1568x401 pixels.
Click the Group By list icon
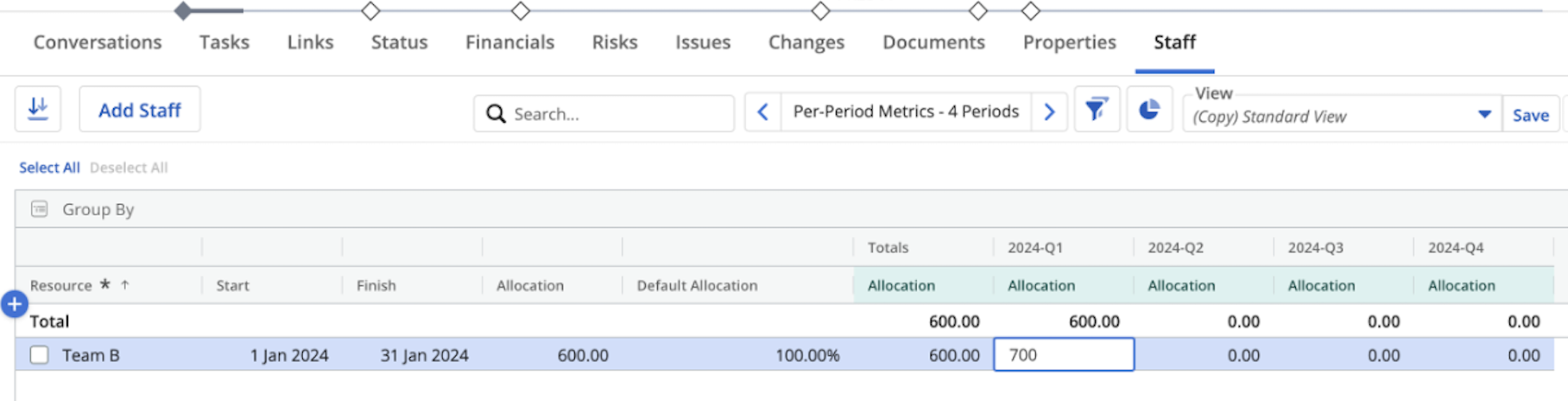click(40, 209)
